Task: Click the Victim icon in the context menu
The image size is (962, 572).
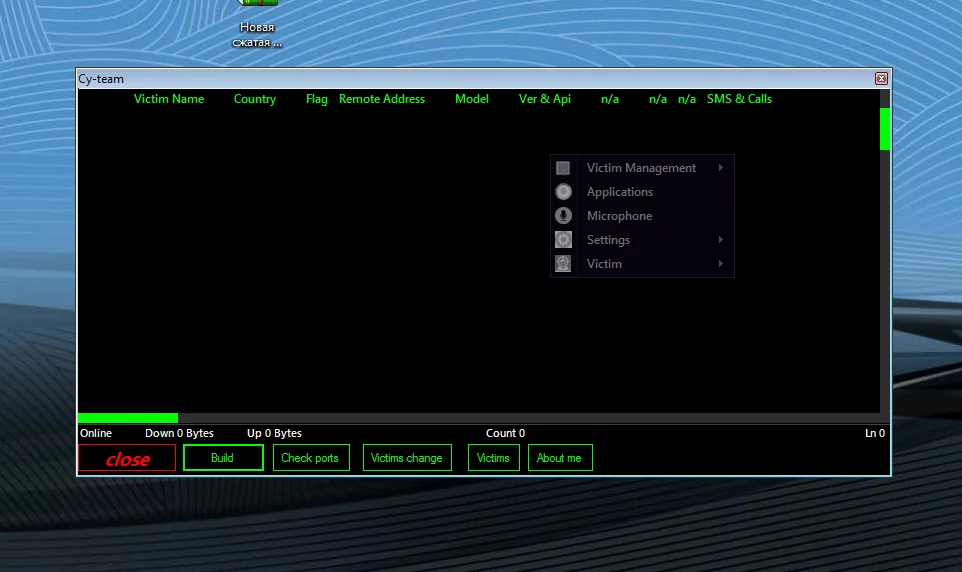Action: [x=563, y=264]
